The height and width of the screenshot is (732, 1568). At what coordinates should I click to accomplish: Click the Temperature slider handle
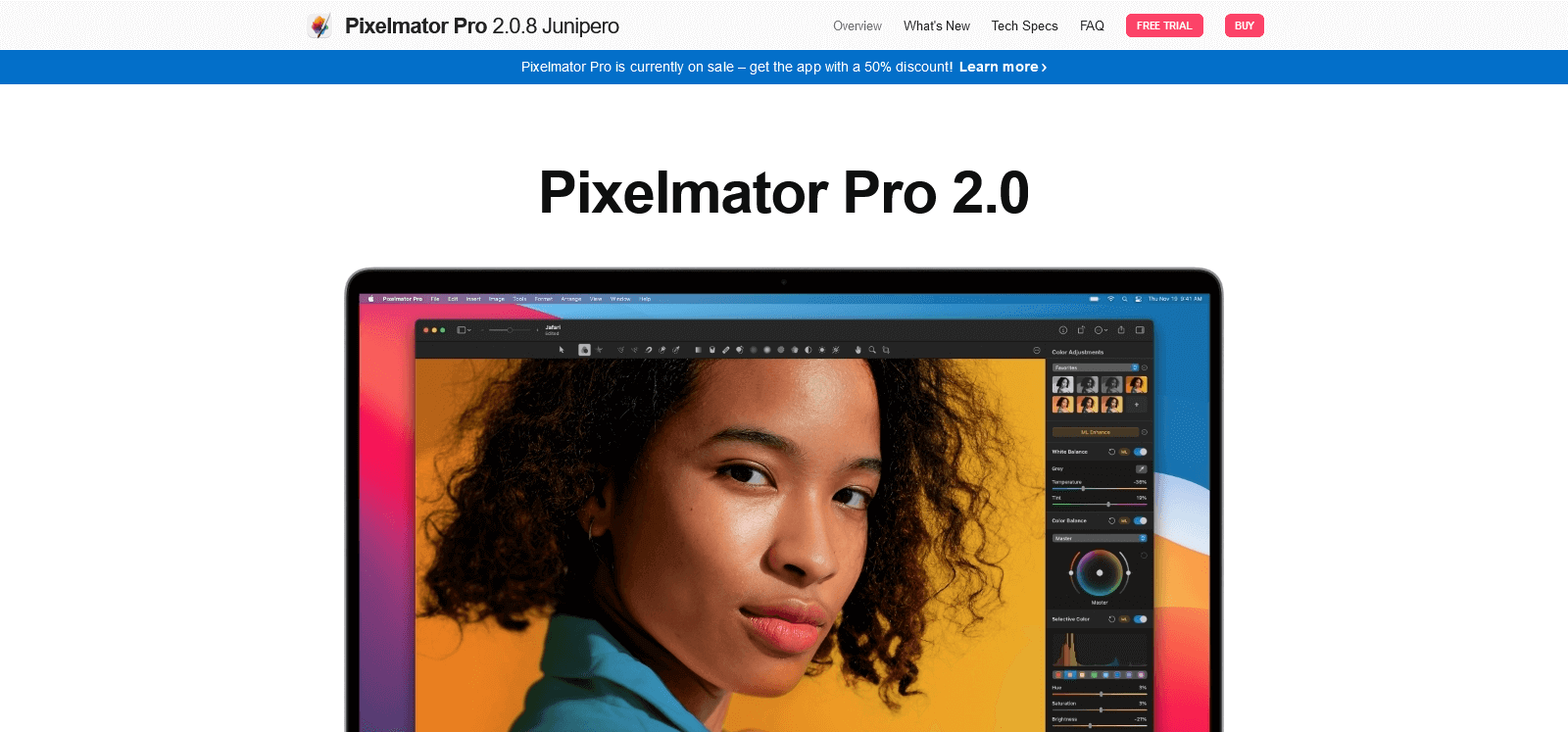coord(1083,488)
